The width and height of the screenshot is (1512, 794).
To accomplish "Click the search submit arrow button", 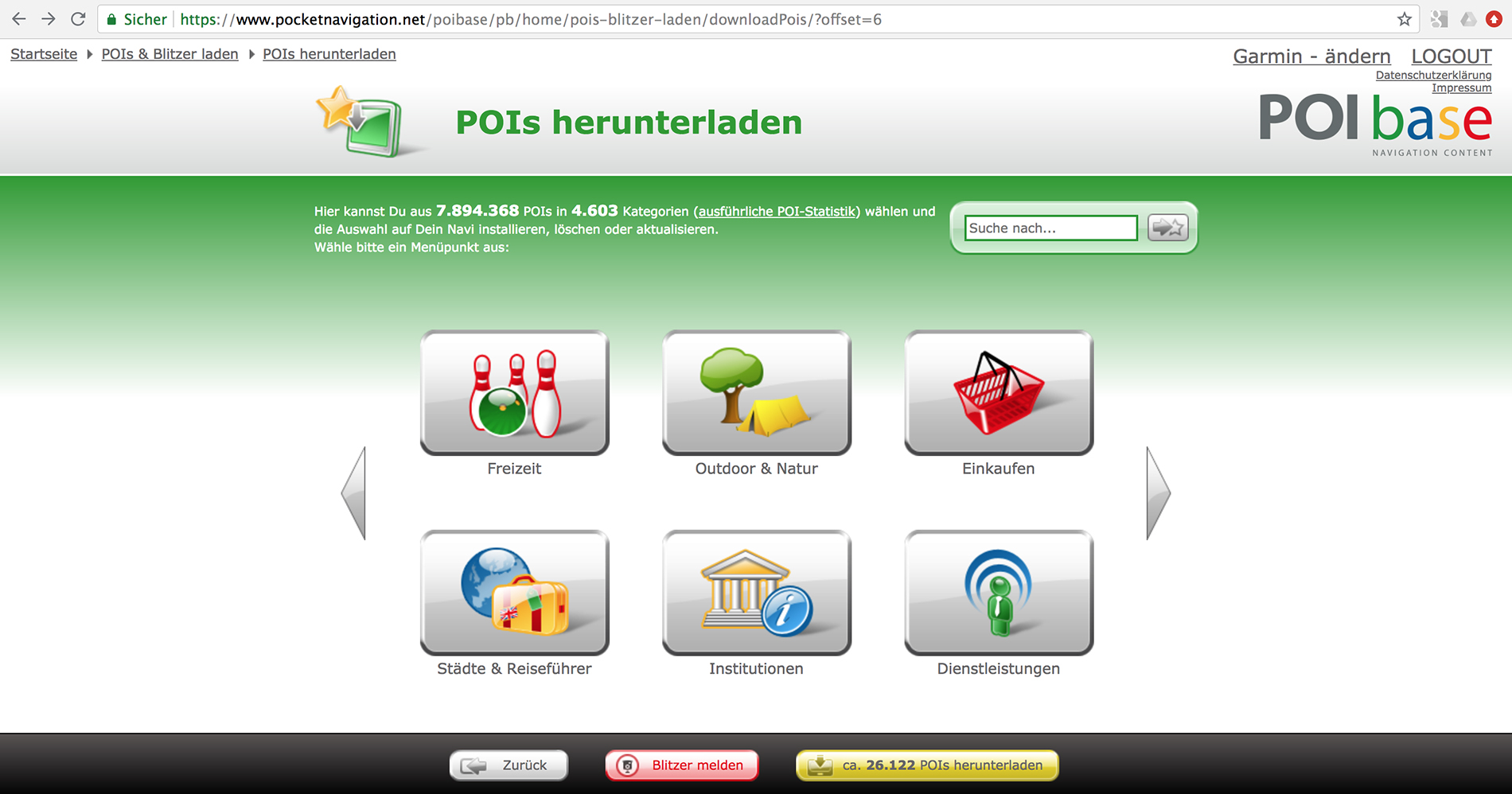I will (x=1167, y=228).
